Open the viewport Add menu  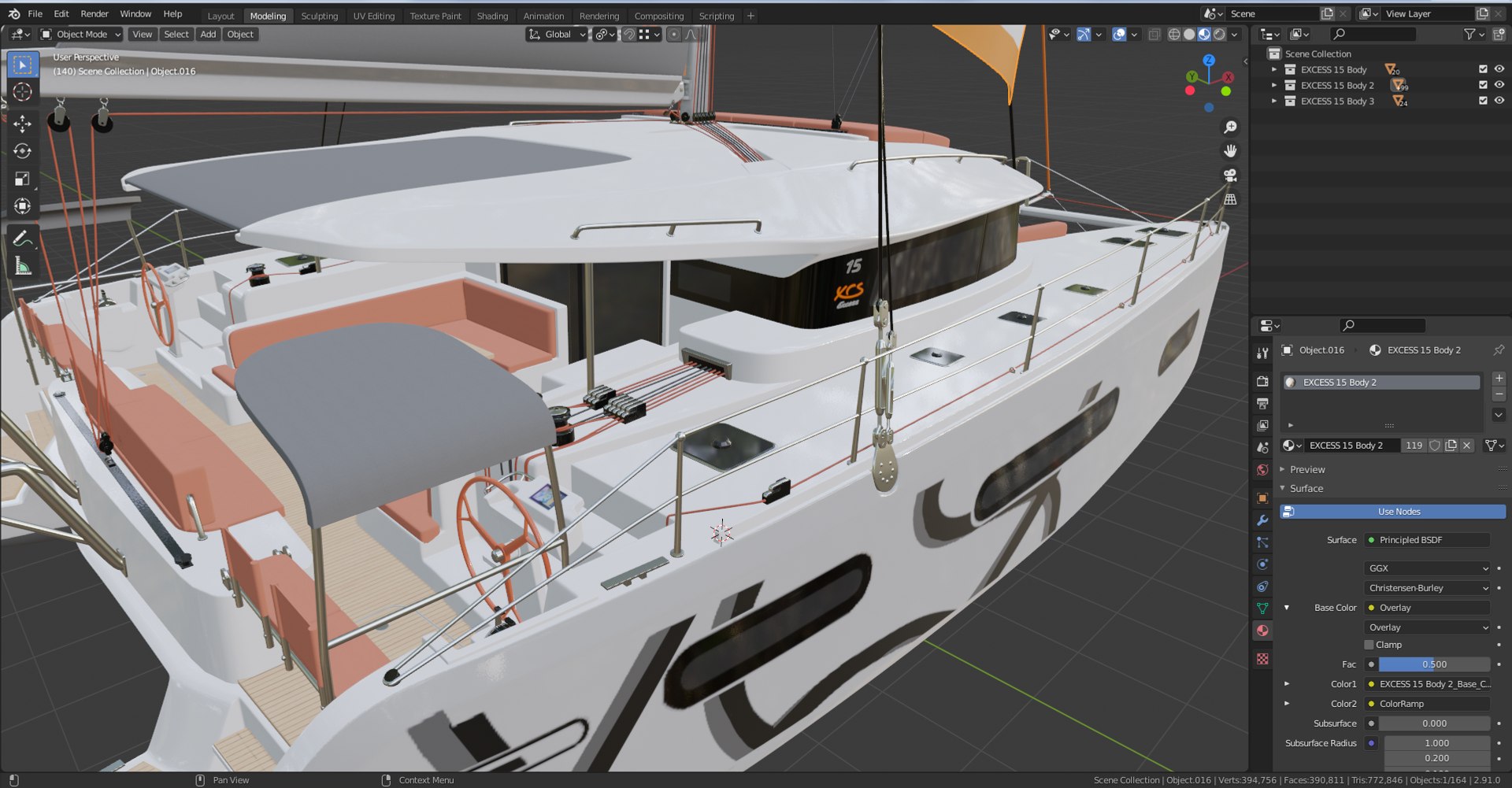coord(208,35)
